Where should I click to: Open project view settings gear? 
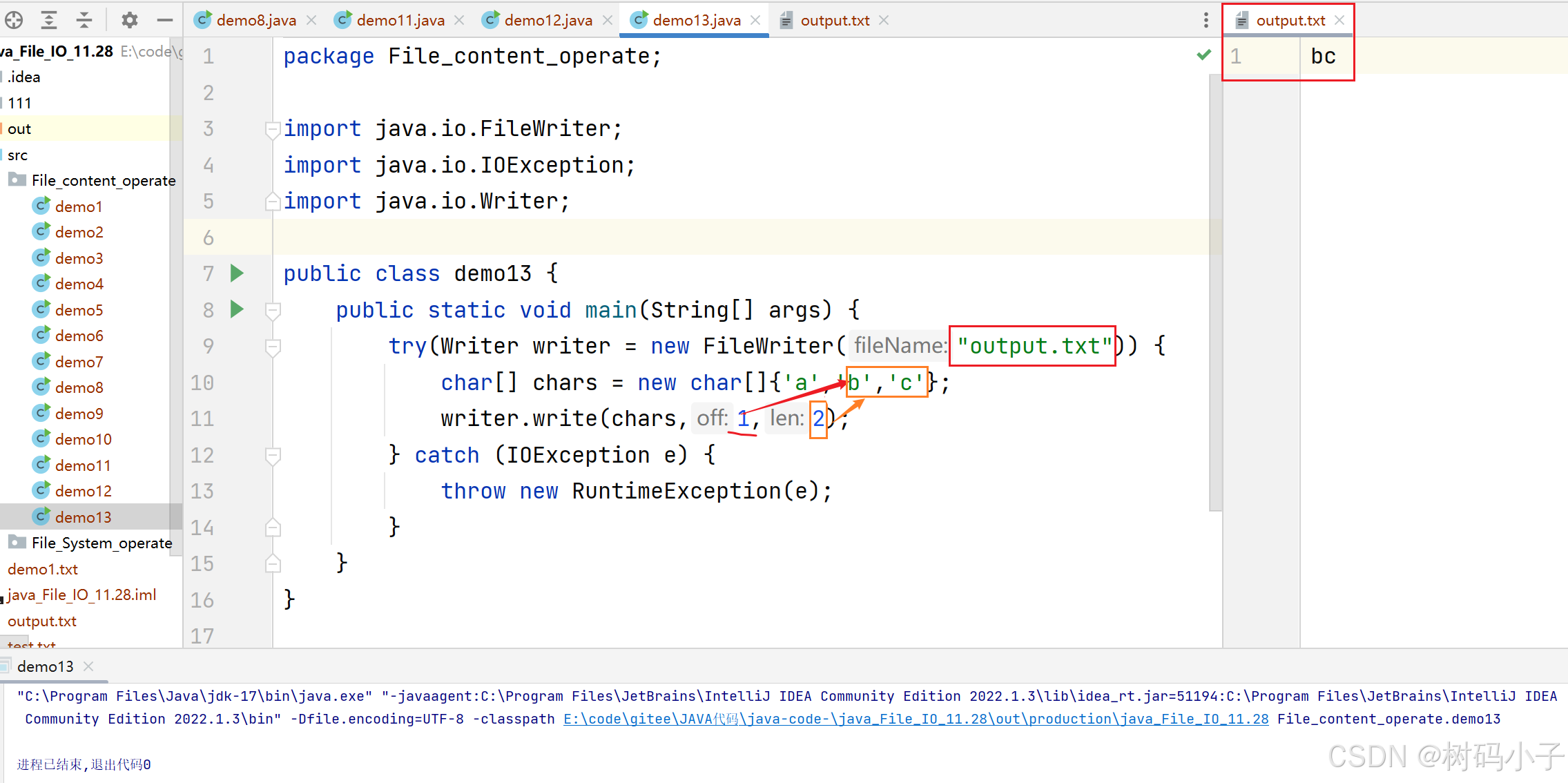129,20
